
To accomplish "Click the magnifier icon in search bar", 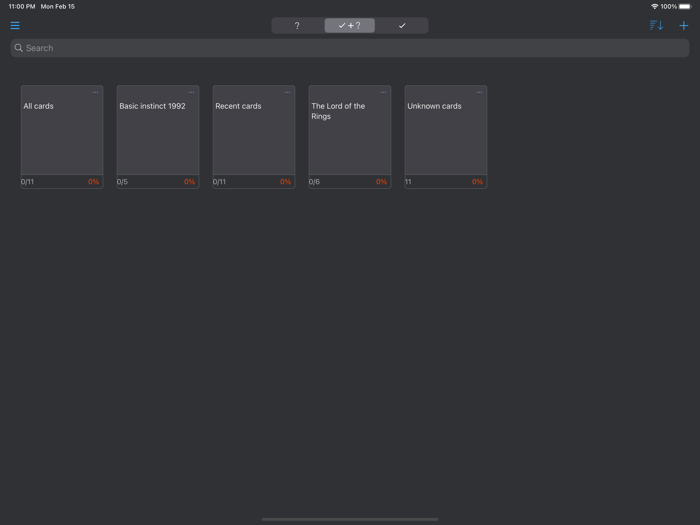I will point(19,48).
